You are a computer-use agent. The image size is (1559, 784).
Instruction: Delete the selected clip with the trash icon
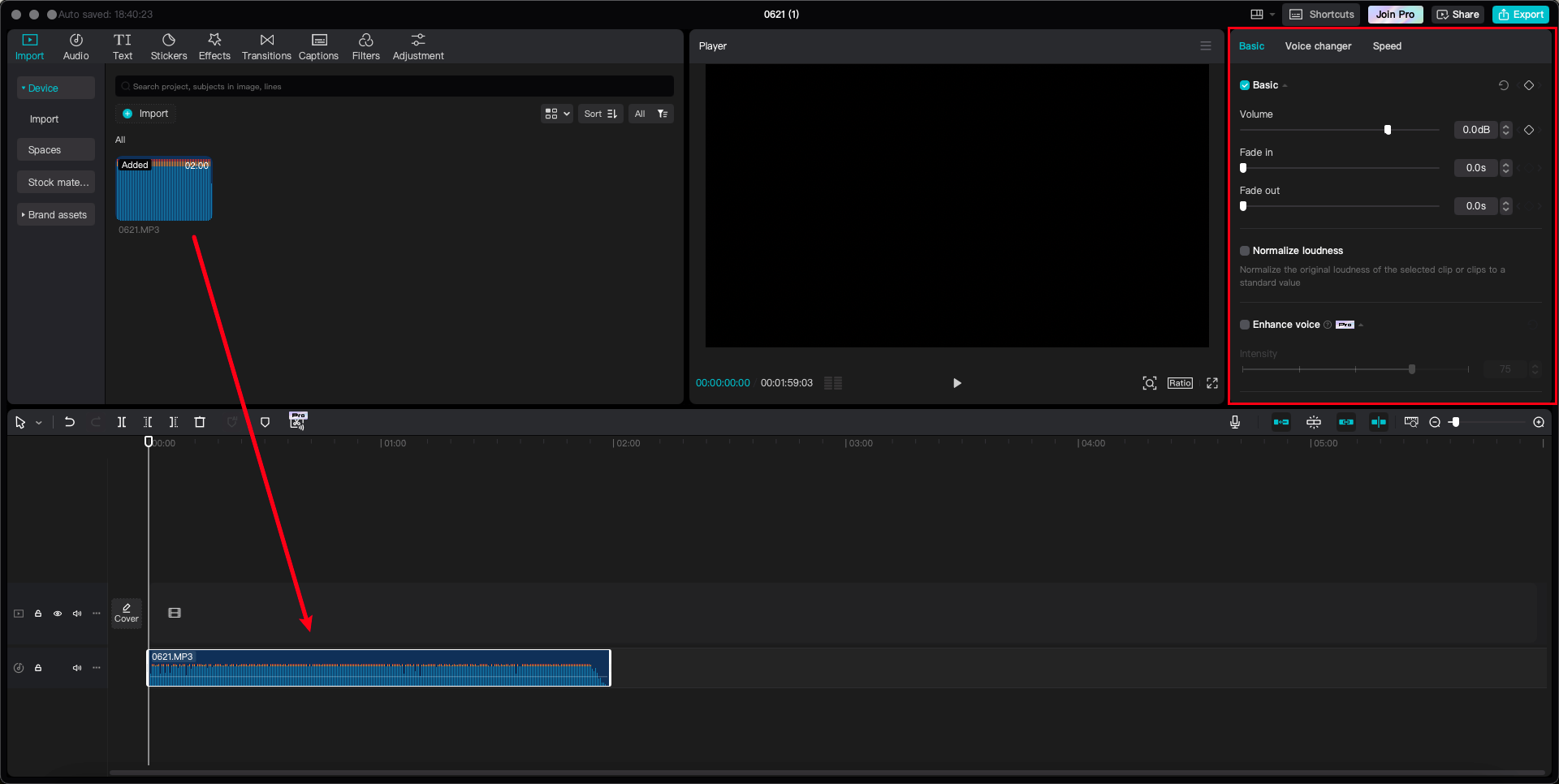click(200, 422)
